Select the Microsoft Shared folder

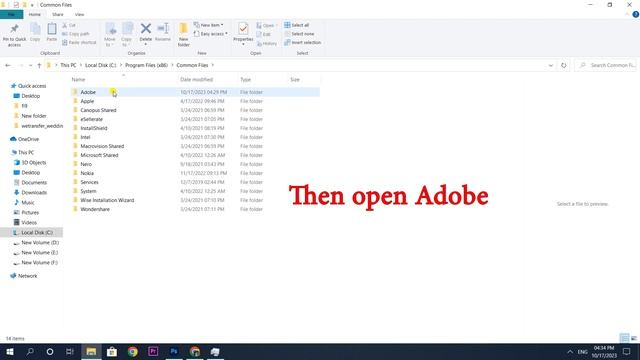pyautogui.click(x=99, y=155)
